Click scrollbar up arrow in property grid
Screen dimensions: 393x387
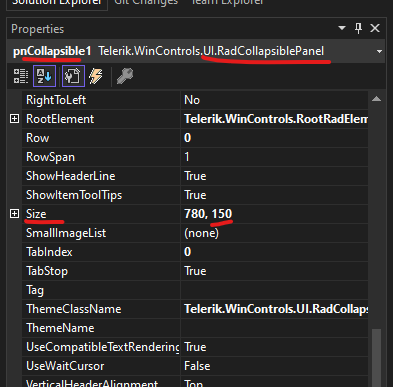[377, 99]
